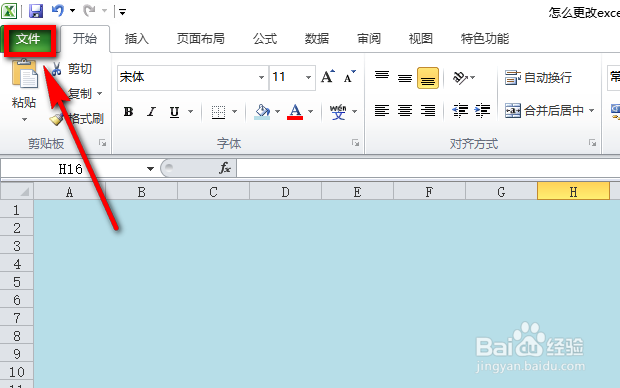Open the borders dropdown arrow

tap(234, 112)
